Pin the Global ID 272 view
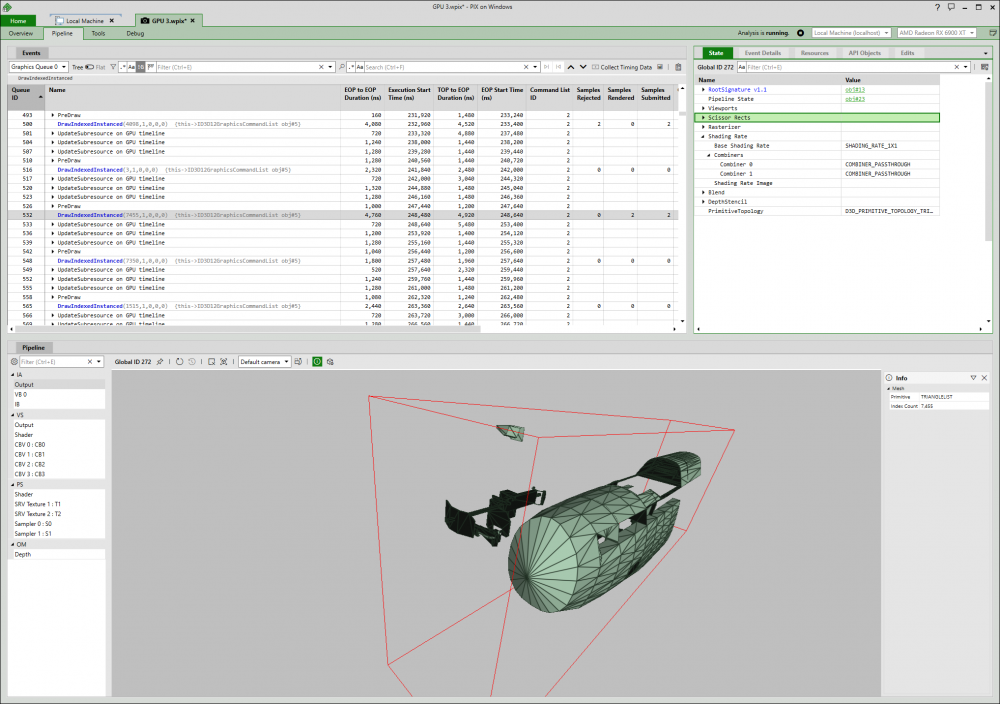 pyautogui.click(x=159, y=361)
